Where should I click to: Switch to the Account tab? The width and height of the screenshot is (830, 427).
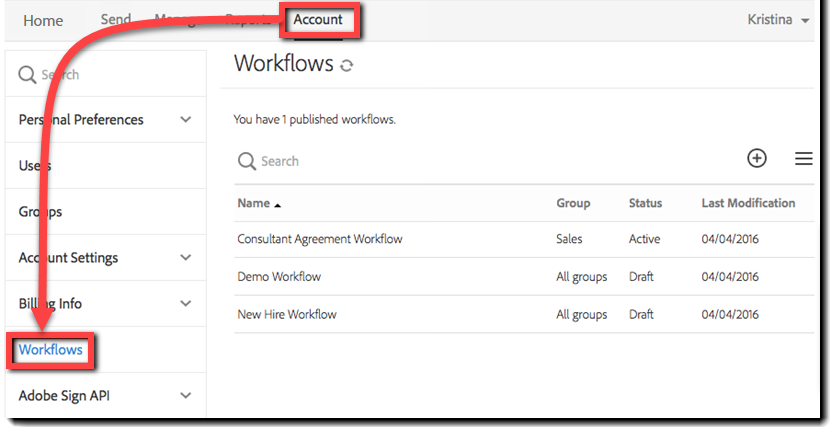[318, 20]
